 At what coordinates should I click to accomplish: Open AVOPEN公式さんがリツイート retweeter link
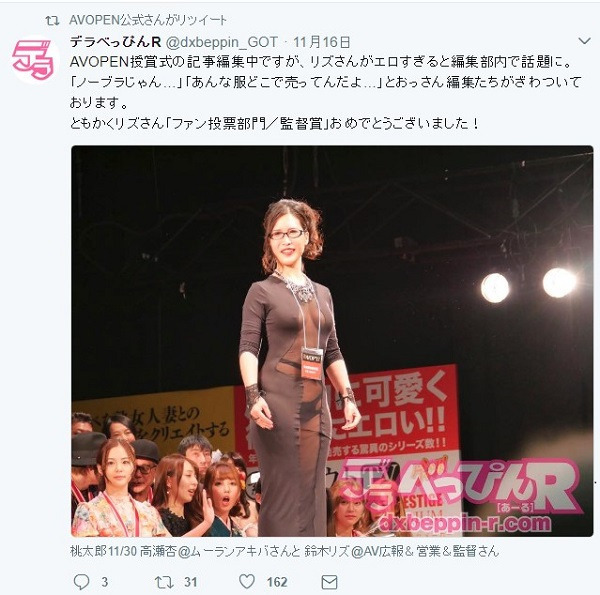click(x=148, y=20)
